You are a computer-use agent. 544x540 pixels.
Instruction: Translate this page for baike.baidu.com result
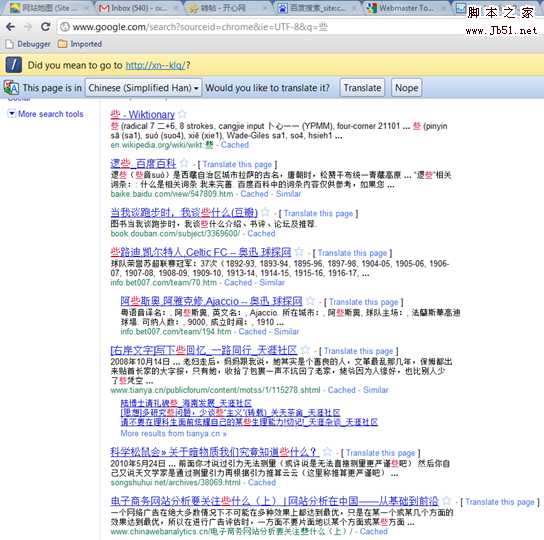click(237, 164)
